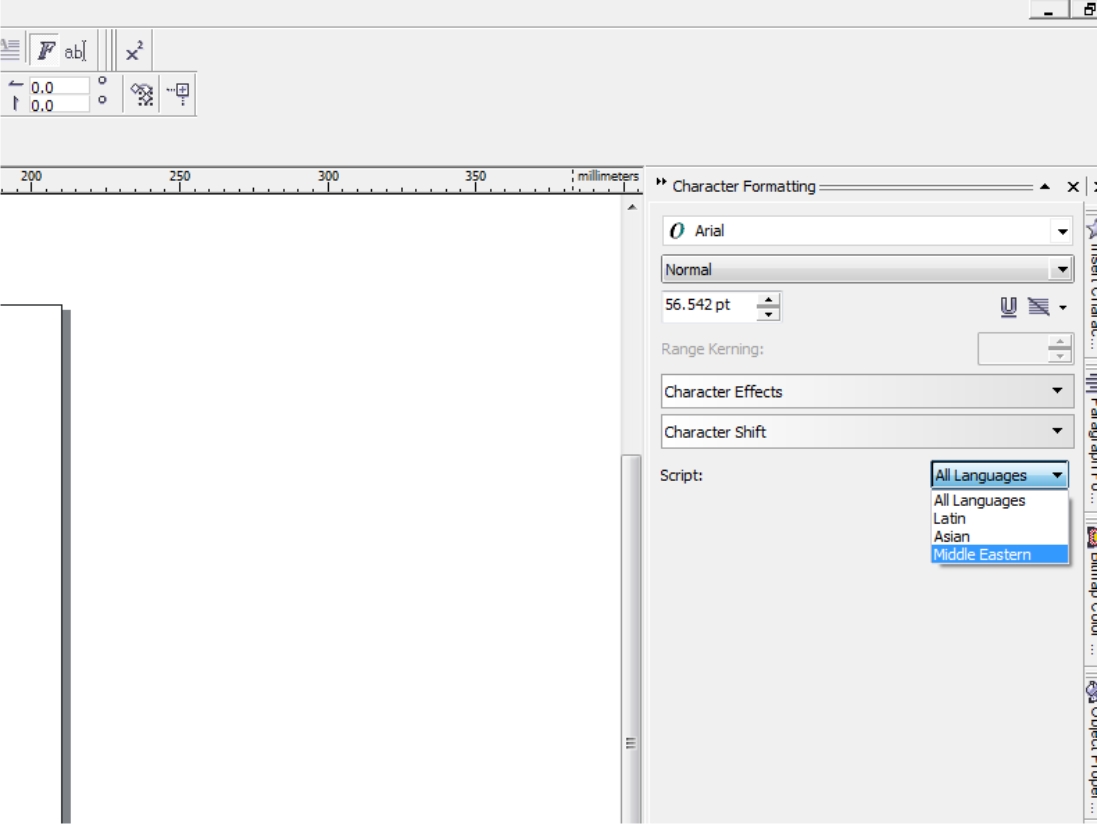Select Latin in the script list

point(999,518)
